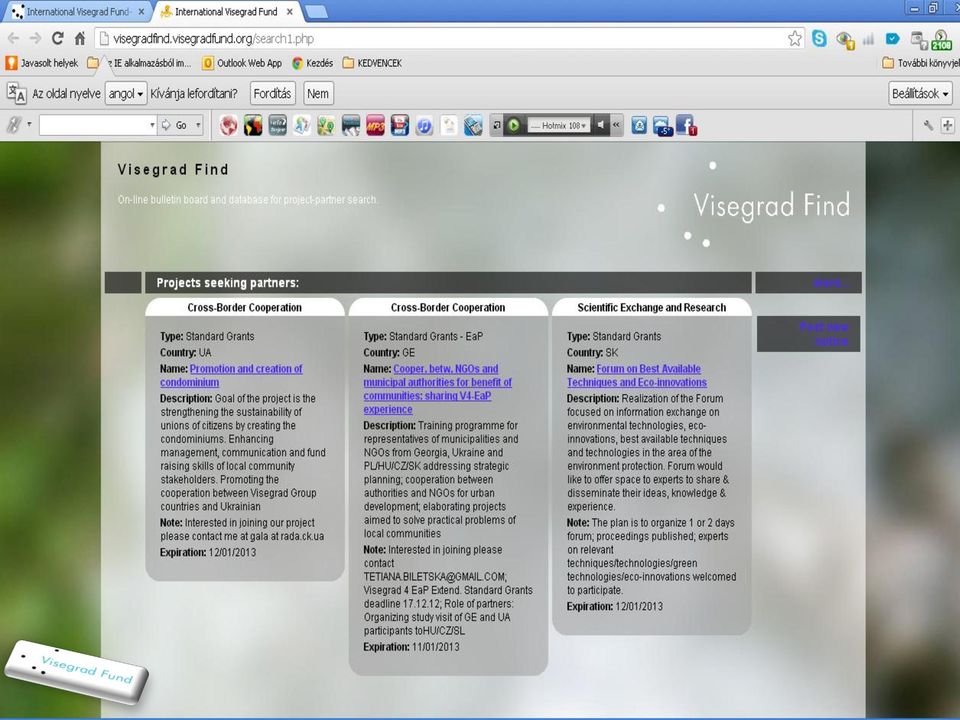The width and height of the screenshot is (960, 720).
Task: Open the Skype extension icon
Action: (x=819, y=39)
